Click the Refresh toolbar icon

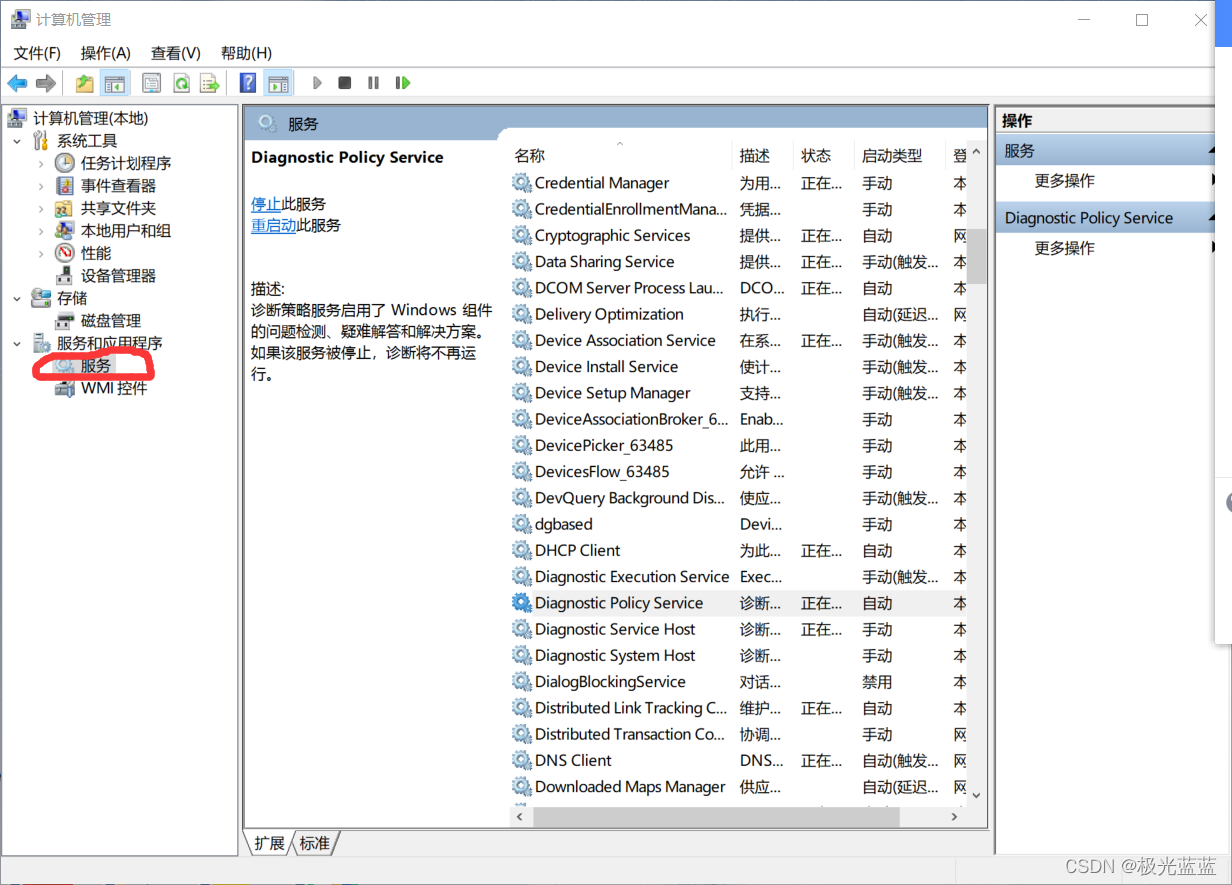(181, 83)
